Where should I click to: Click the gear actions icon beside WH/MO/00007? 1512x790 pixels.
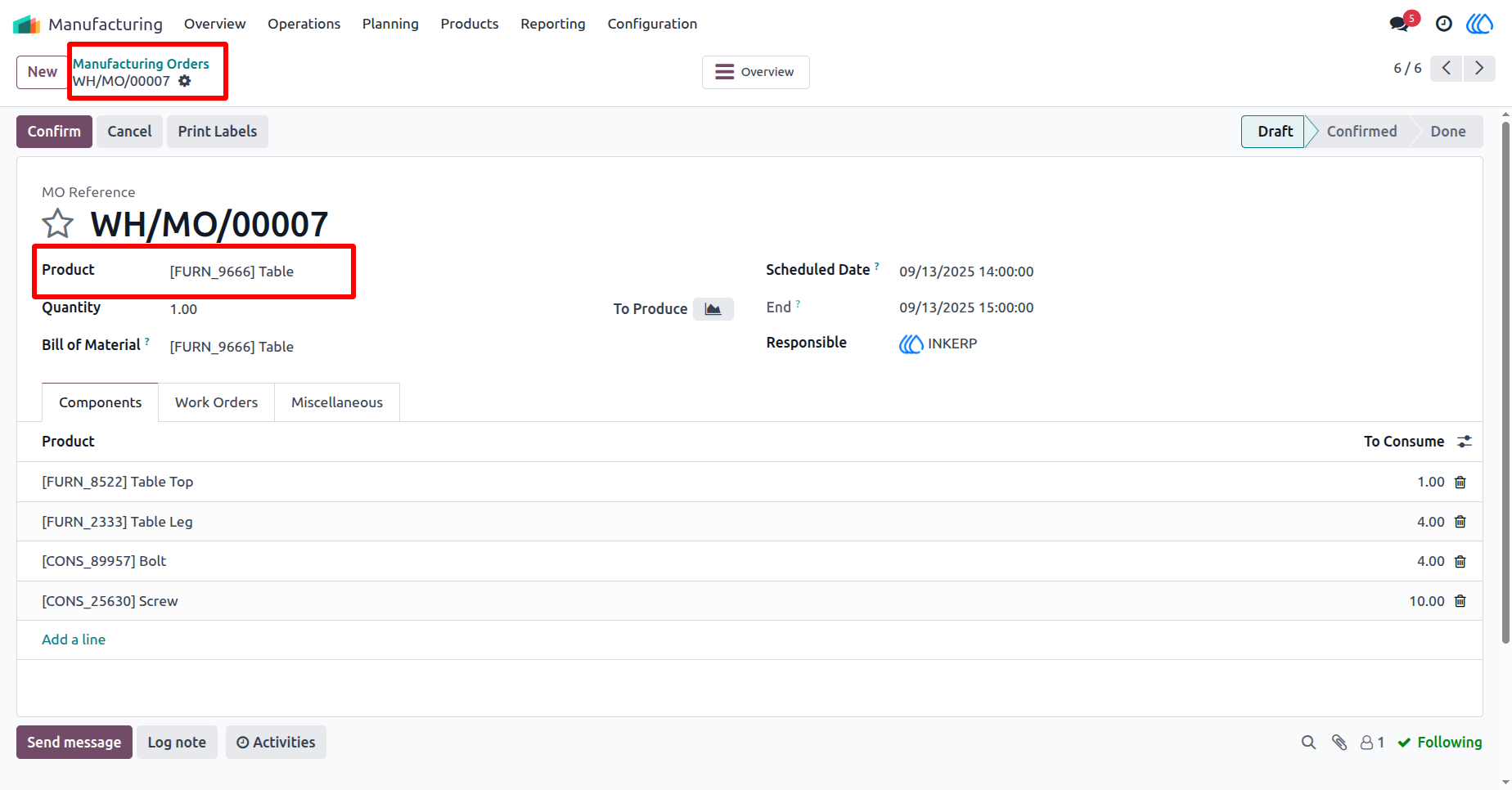tap(185, 81)
